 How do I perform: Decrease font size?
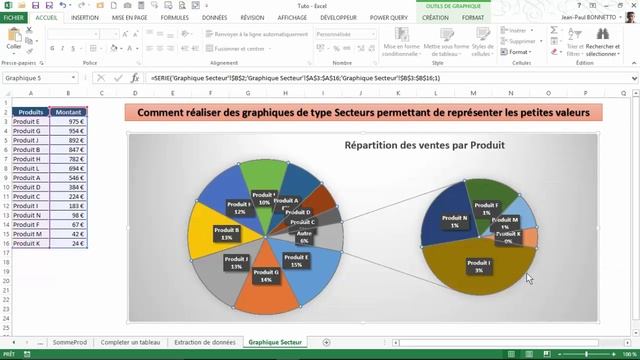[135, 34]
